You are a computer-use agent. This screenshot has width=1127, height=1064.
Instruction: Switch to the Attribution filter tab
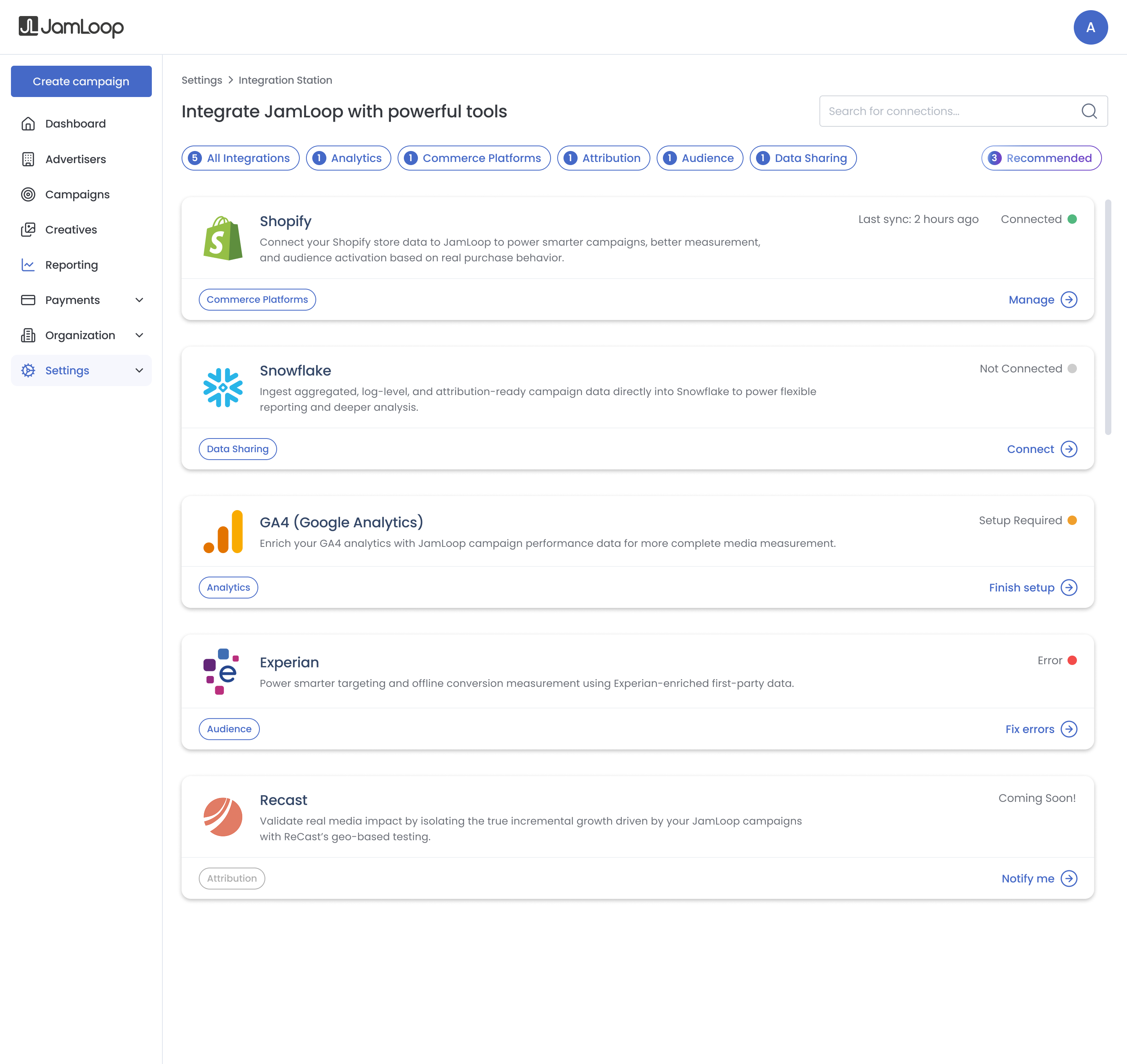[603, 158]
